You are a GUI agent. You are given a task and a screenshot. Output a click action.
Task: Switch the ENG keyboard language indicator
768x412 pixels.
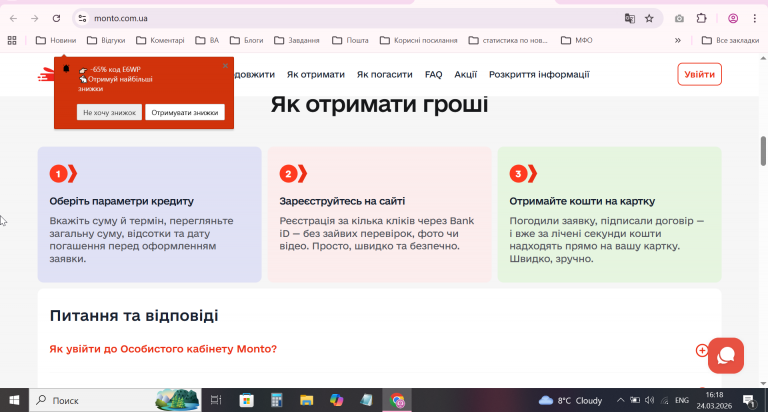pyautogui.click(x=682, y=400)
